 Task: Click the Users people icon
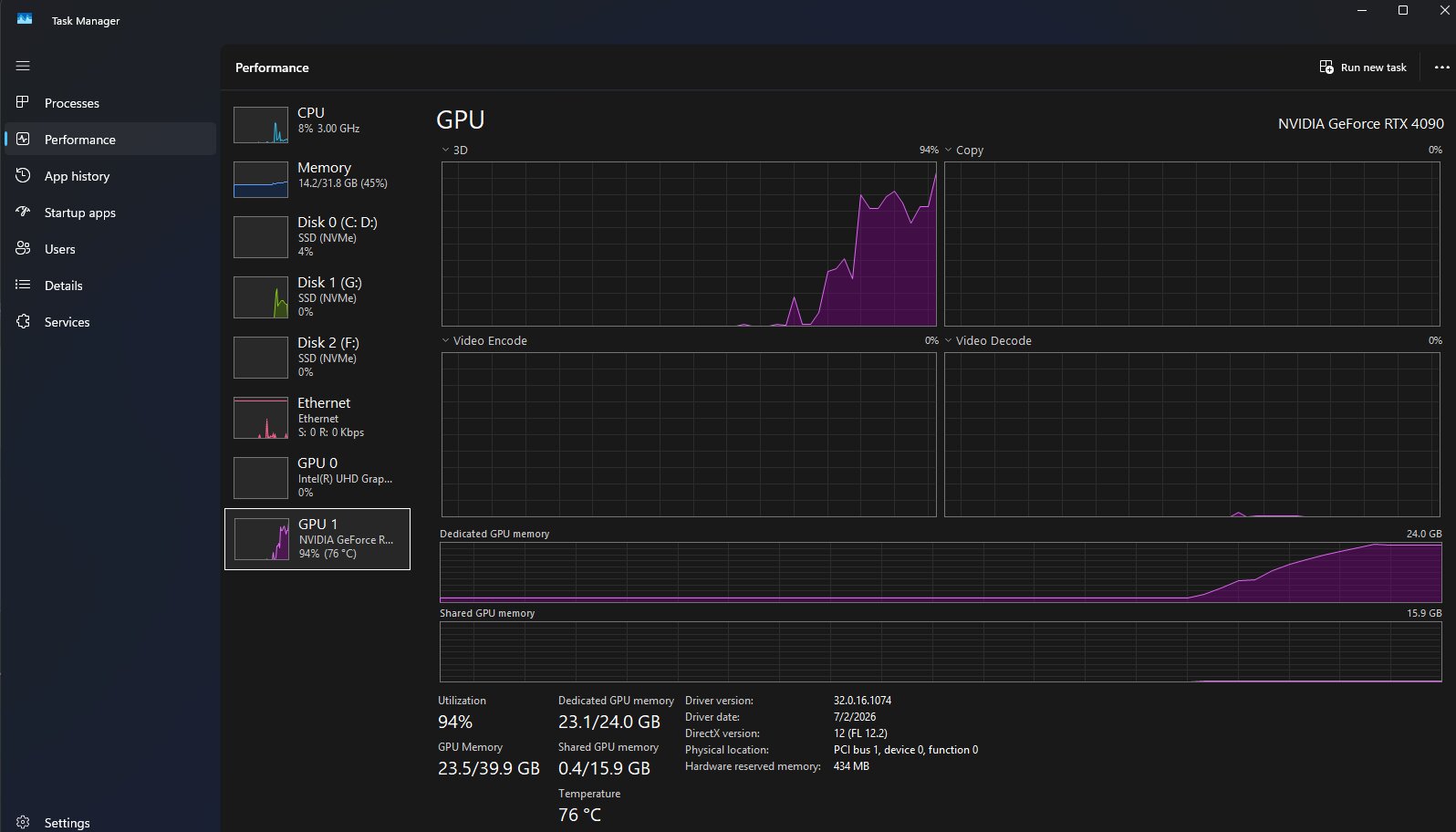point(23,248)
